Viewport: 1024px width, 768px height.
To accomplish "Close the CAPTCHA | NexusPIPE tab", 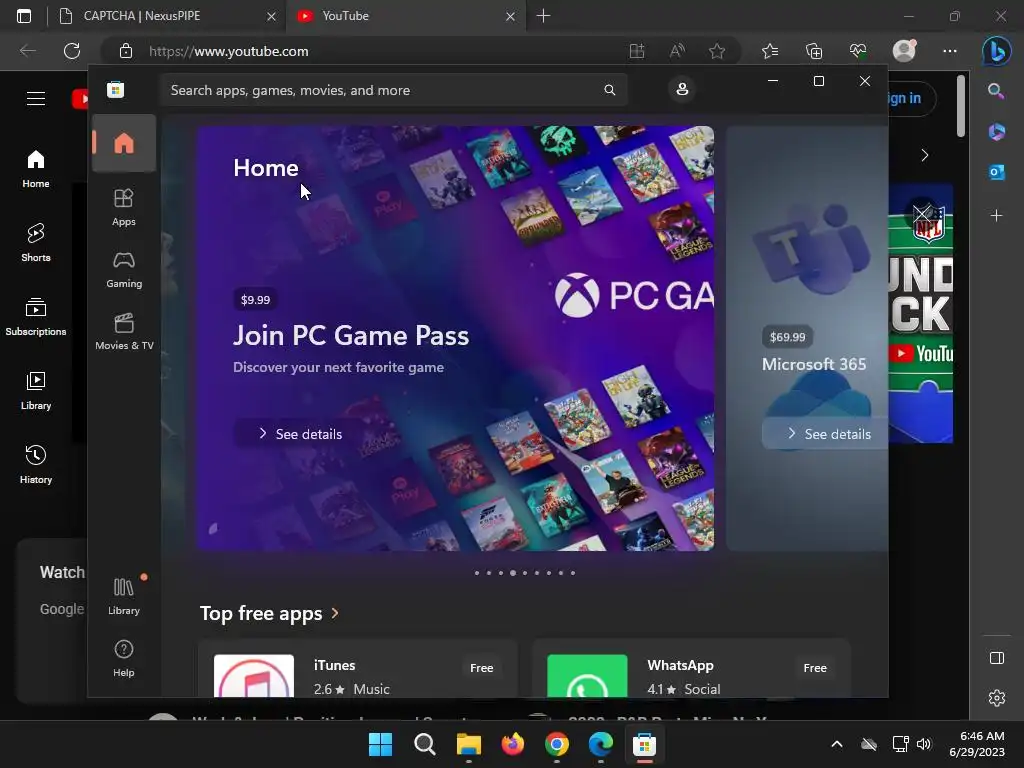I will (x=271, y=16).
